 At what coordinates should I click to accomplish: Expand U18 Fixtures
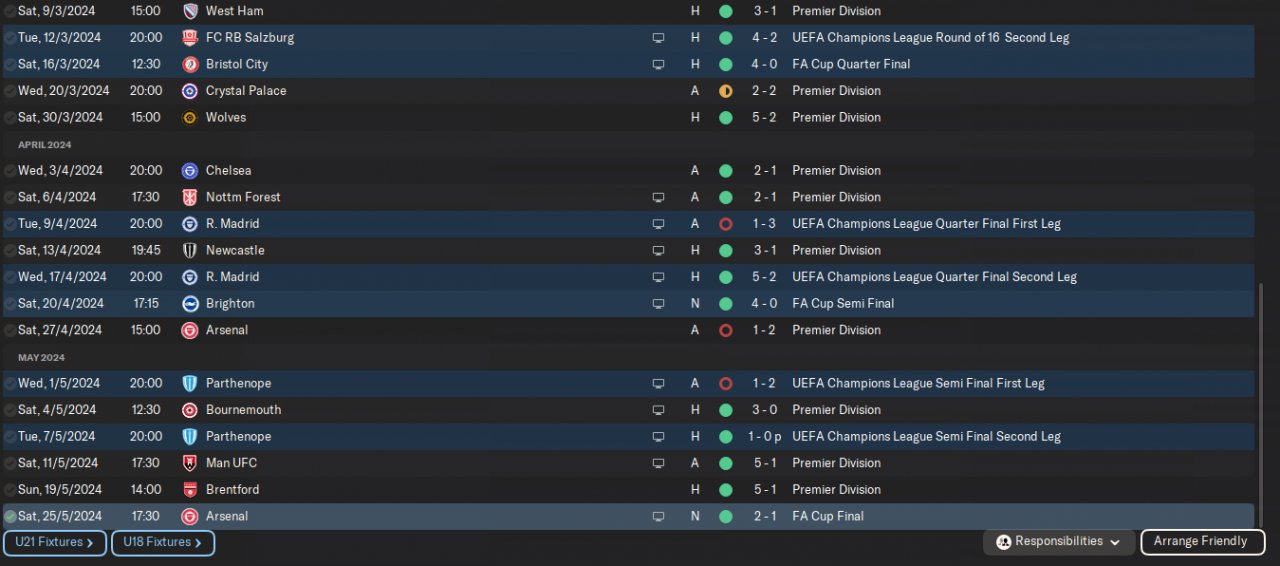point(162,543)
